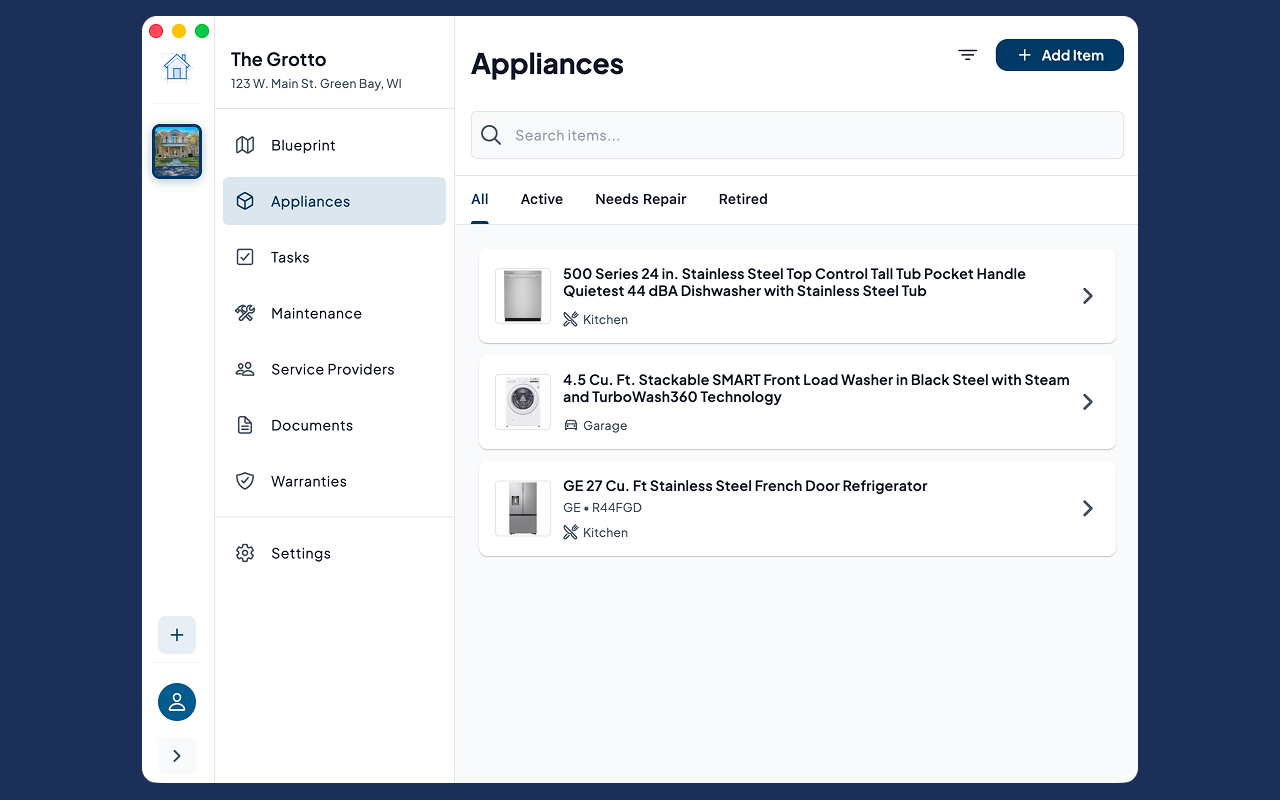
Task: Open the Blueprint section
Action: [334, 145]
